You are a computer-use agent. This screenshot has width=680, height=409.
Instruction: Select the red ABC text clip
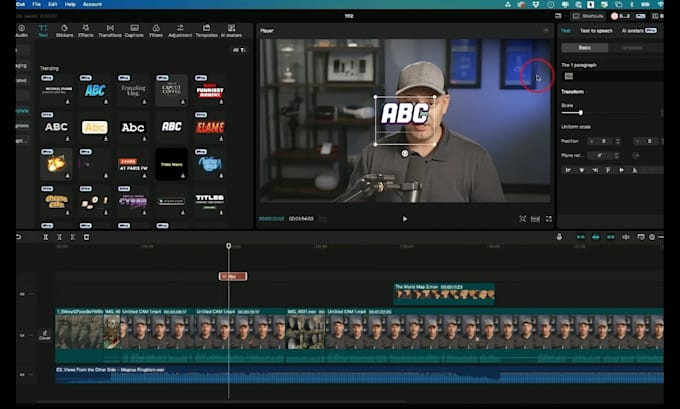point(233,276)
